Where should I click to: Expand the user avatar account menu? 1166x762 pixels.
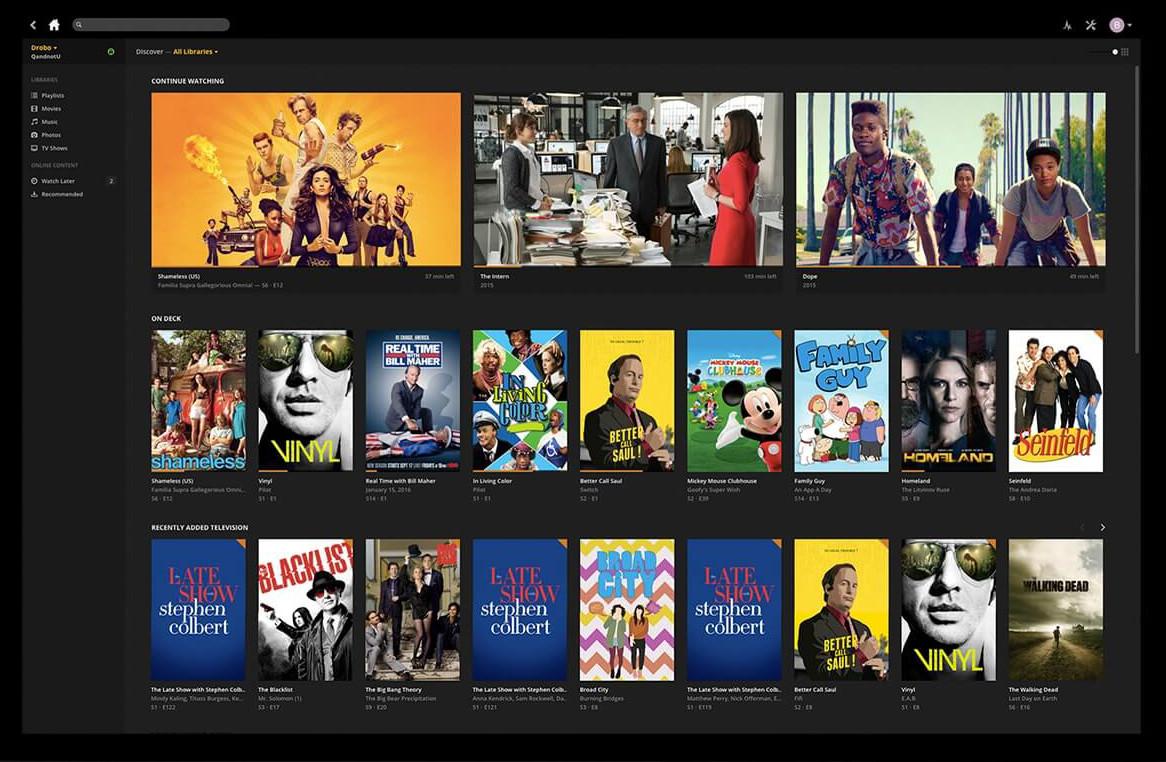click(x=1119, y=25)
